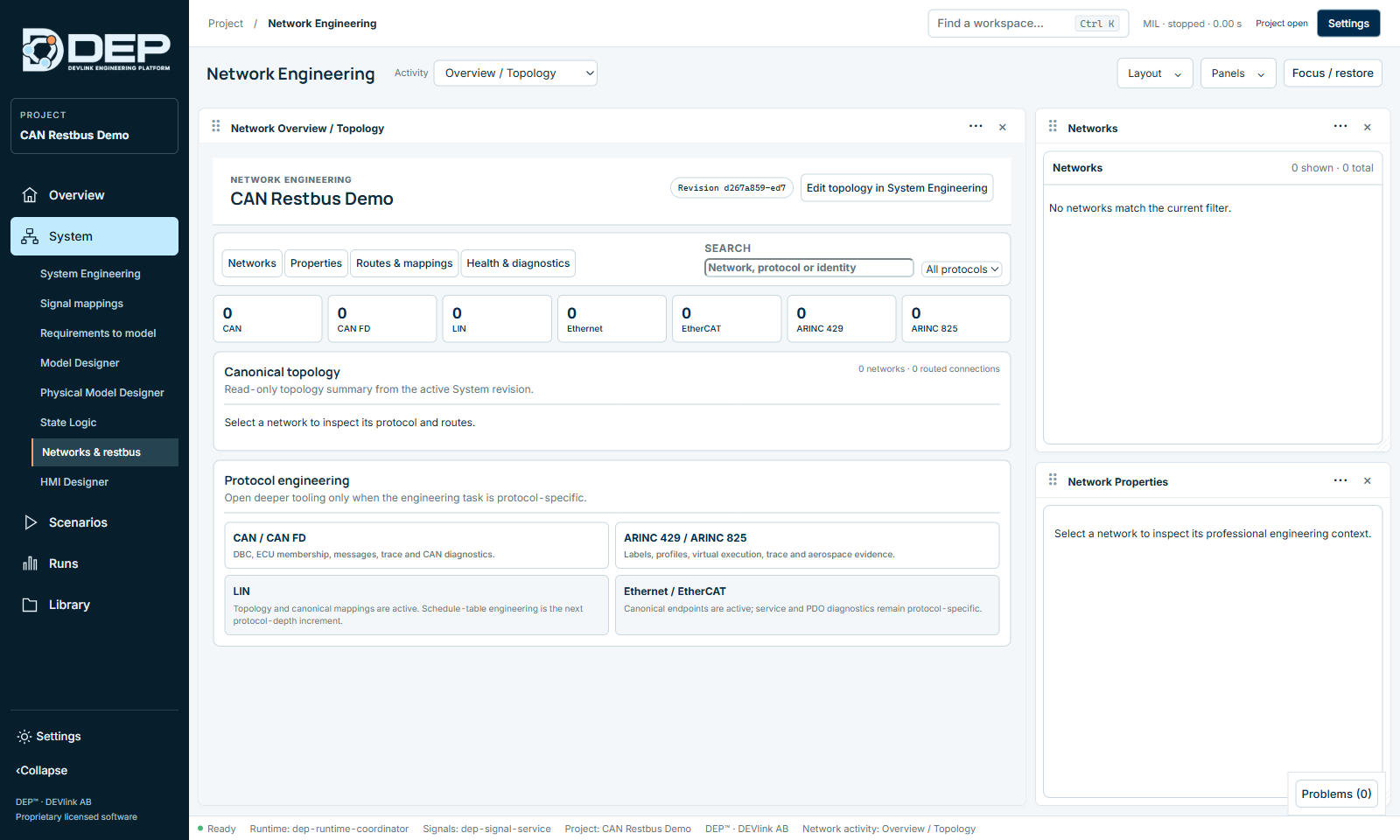The height and width of the screenshot is (840, 1400).
Task: Click Edit topology in System Engineering
Action: [897, 188]
